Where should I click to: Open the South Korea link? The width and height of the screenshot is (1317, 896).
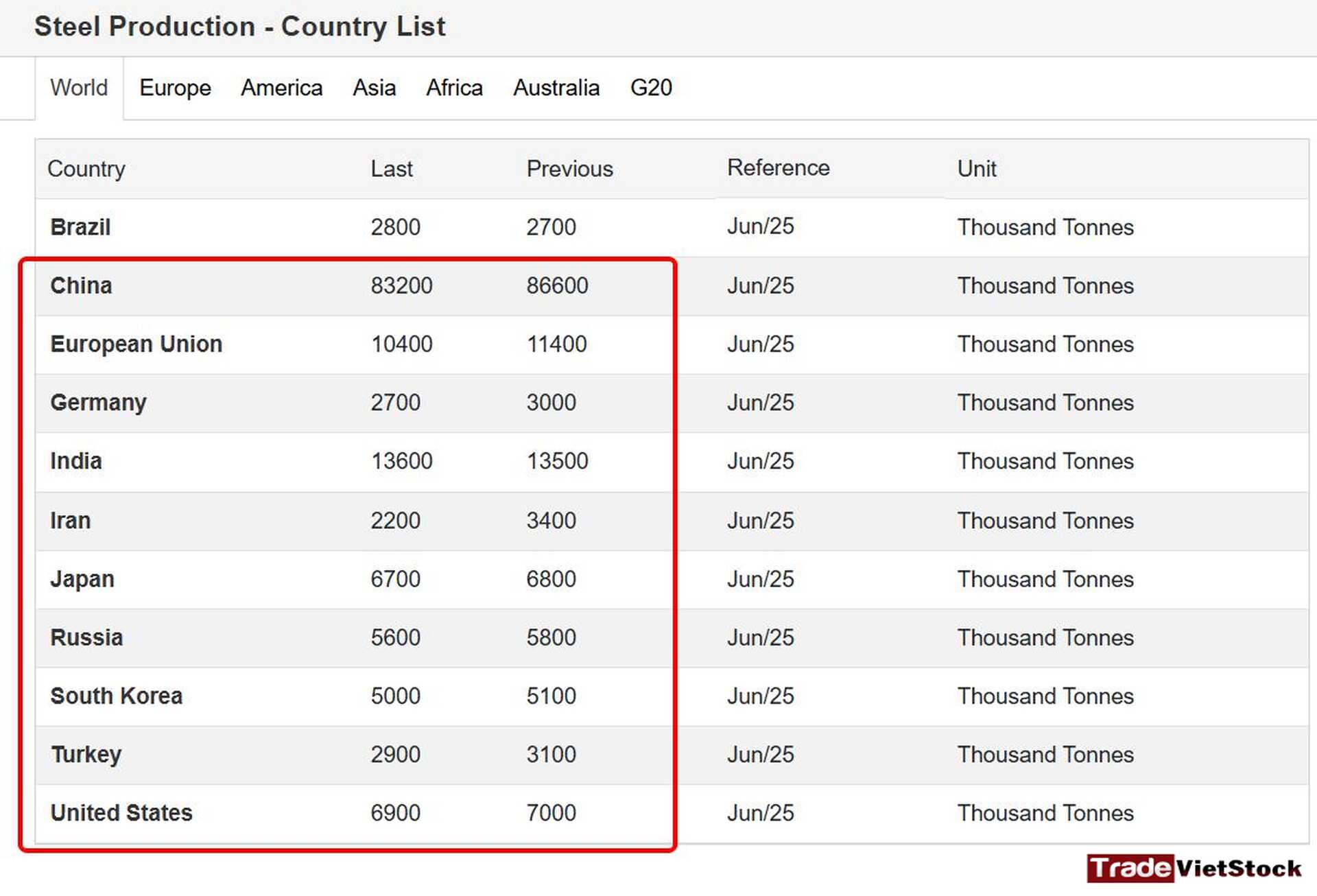[116, 696]
